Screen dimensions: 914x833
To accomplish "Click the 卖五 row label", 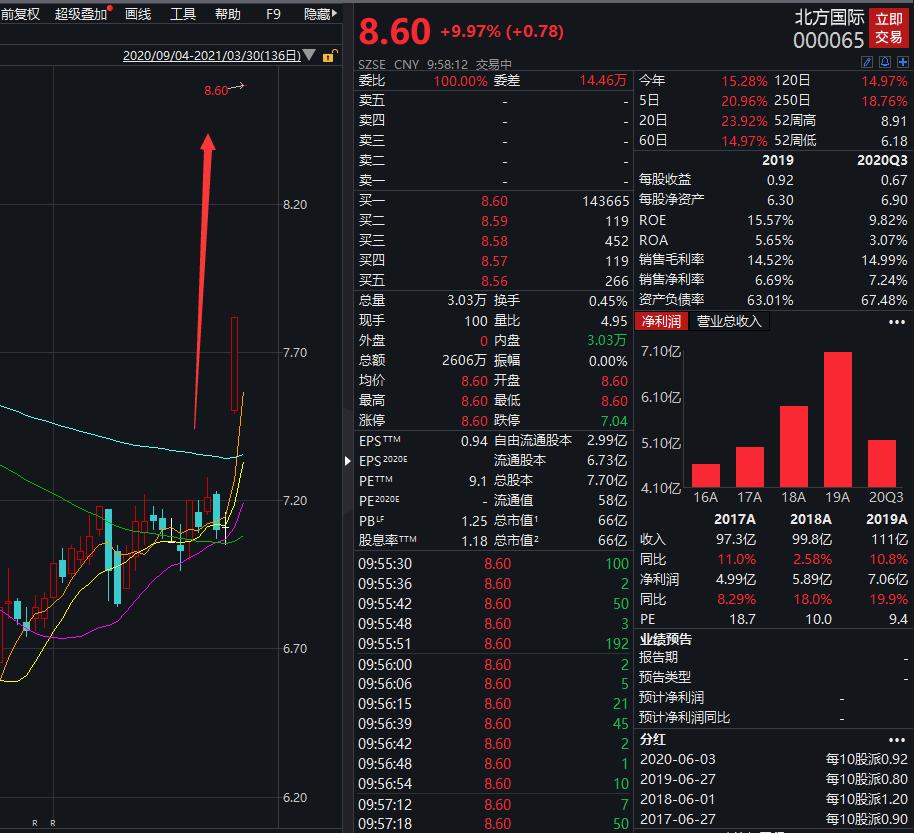I will pos(372,100).
